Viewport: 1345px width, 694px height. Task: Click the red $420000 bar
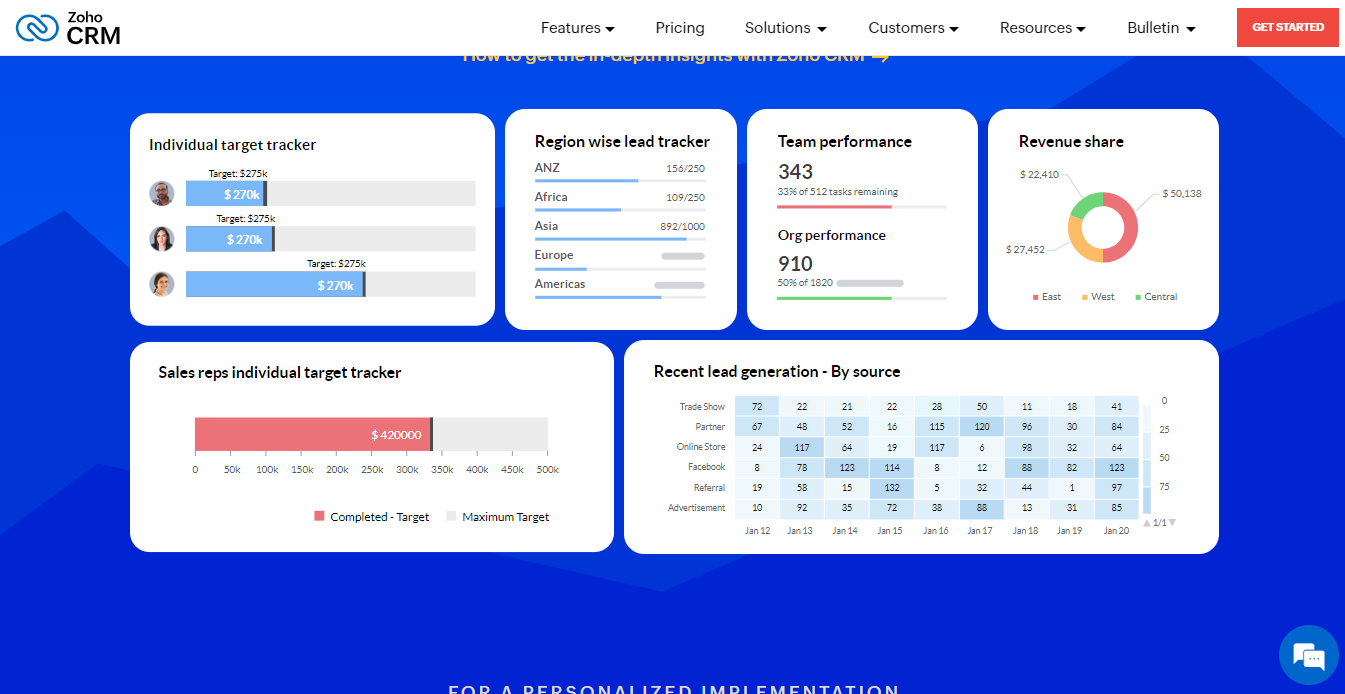point(312,435)
